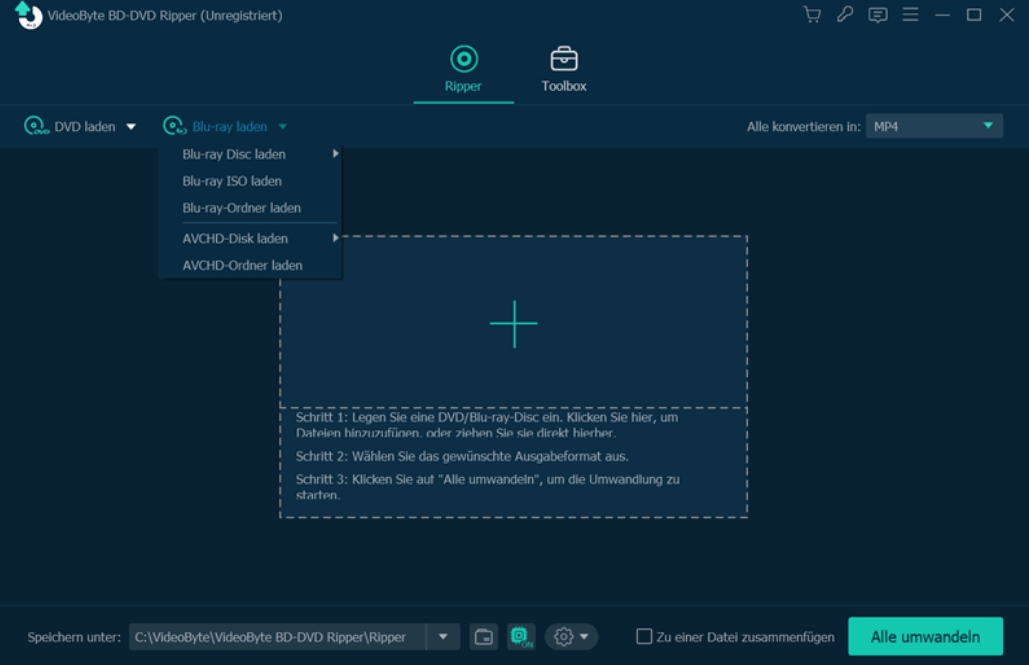The width and height of the screenshot is (1029, 665).
Task: Minimize the VideoByte window
Action: pos(942,14)
